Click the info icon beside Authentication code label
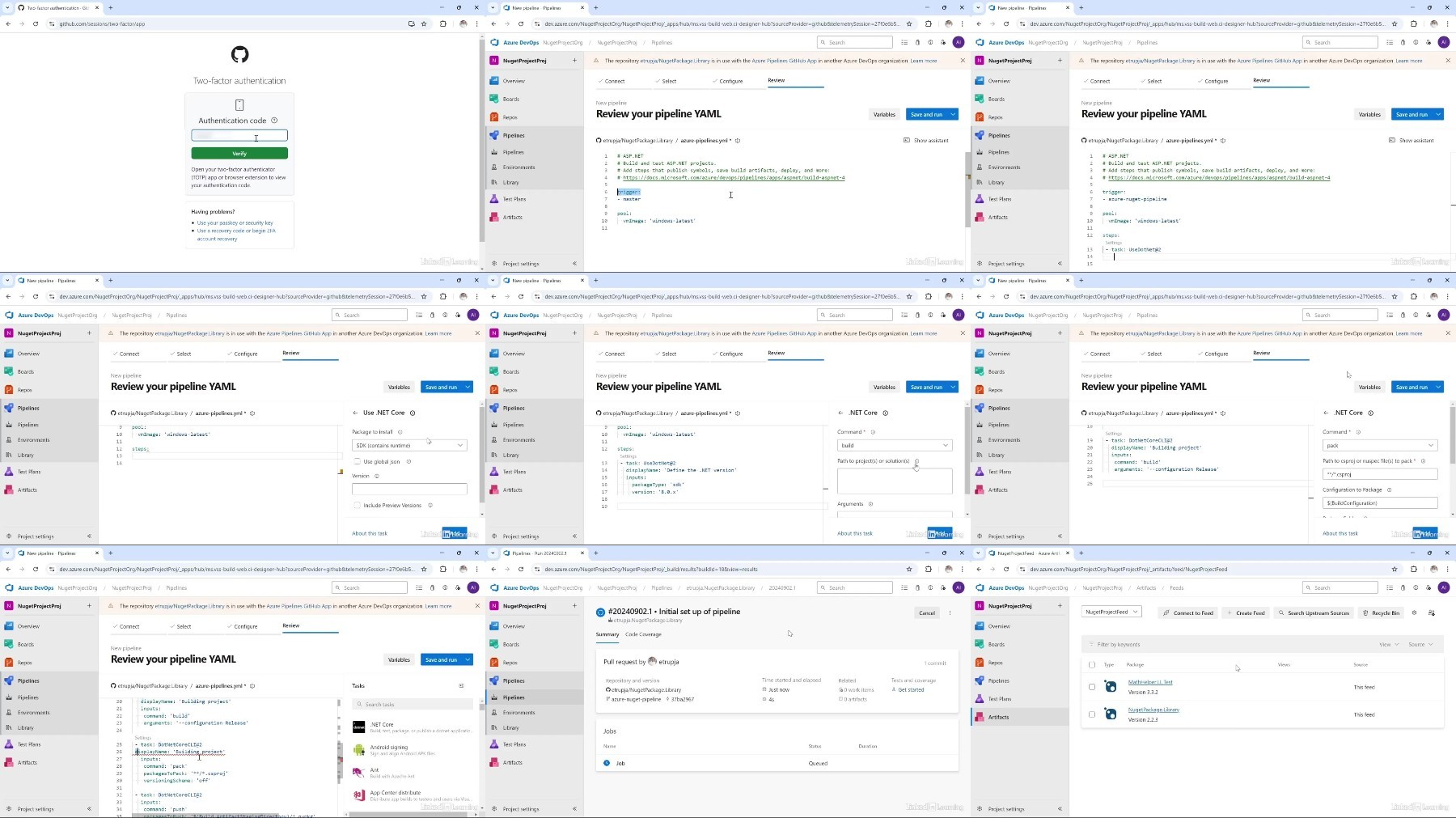 (274, 121)
